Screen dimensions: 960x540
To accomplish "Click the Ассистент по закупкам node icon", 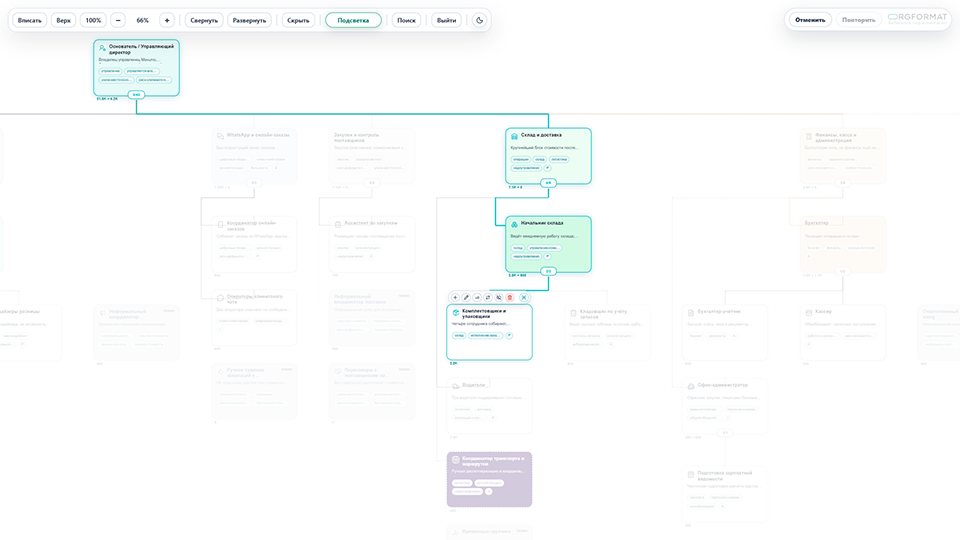I will [338, 224].
